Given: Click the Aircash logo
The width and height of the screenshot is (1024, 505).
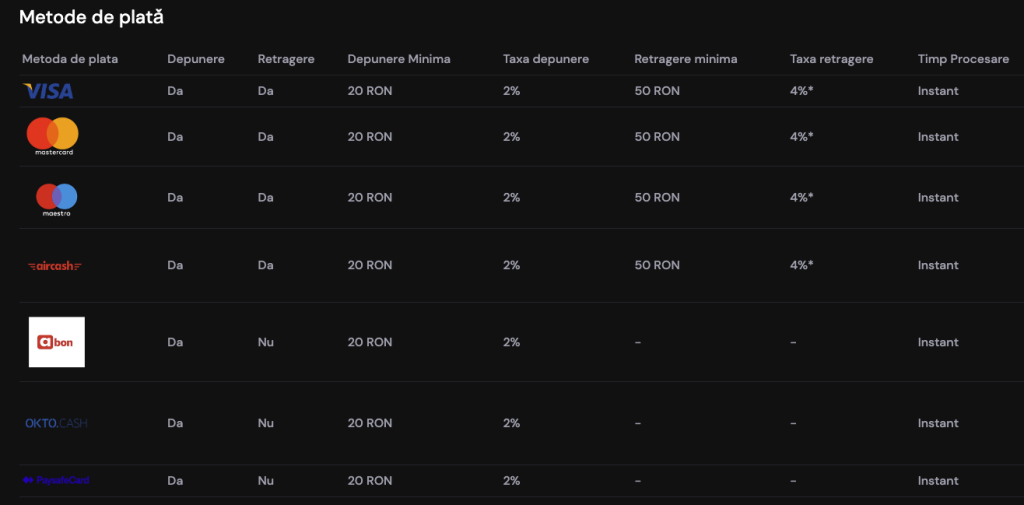Looking at the screenshot, I should coord(55,266).
